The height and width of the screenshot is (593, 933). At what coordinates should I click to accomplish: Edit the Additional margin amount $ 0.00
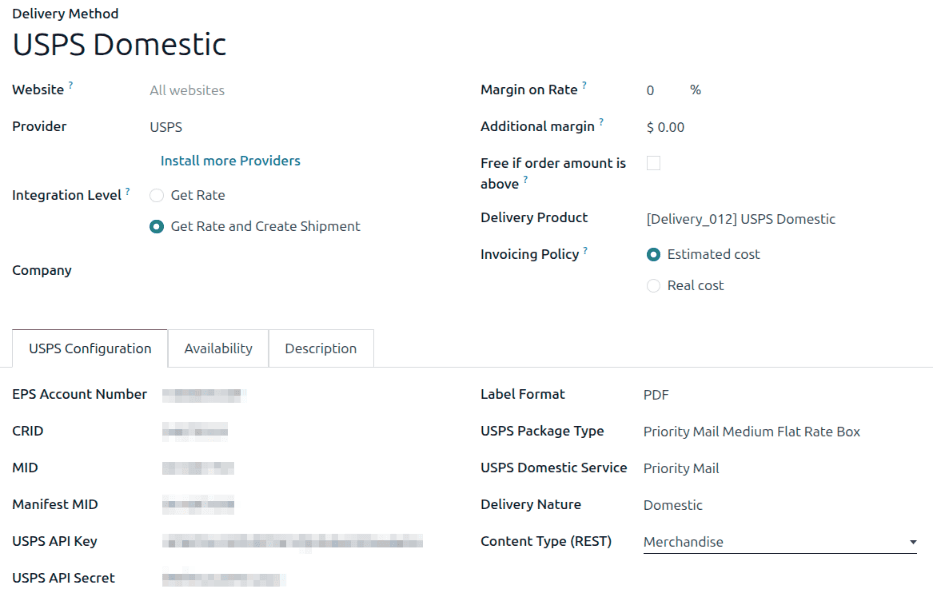[665, 127]
